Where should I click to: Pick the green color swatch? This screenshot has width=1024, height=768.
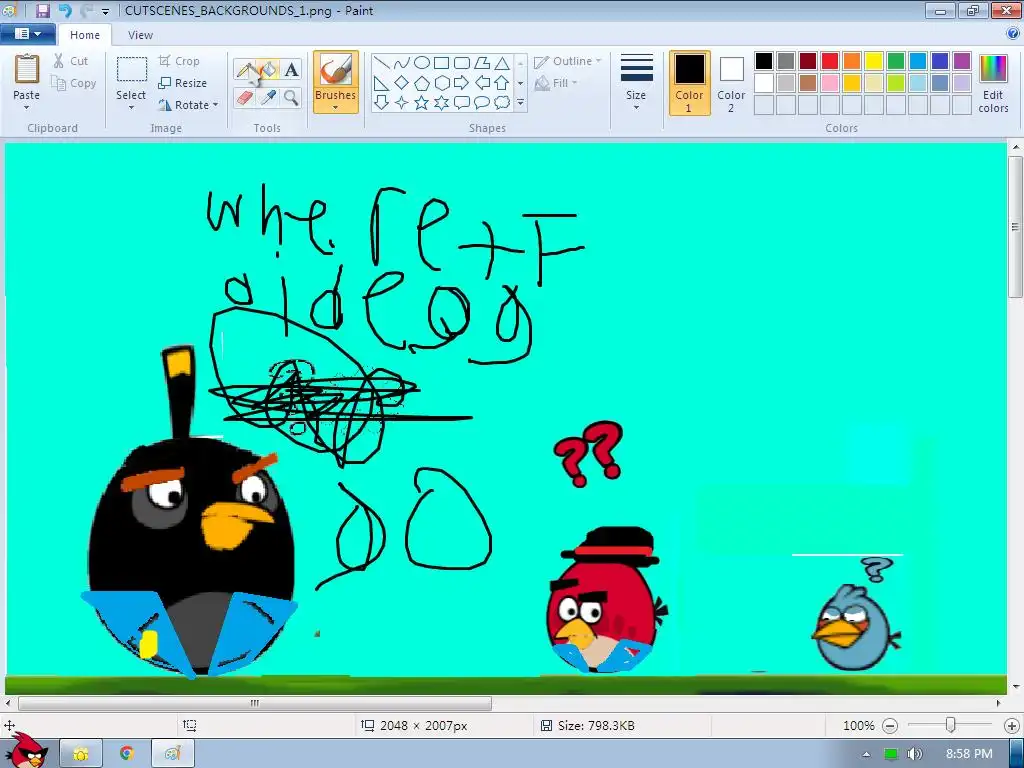pos(896,61)
